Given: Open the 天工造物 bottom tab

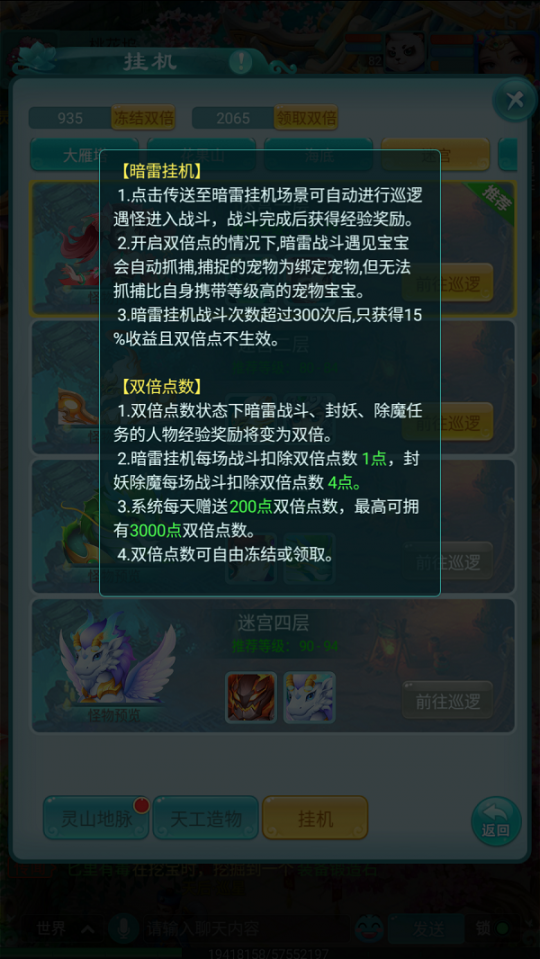Looking at the screenshot, I should [205, 818].
